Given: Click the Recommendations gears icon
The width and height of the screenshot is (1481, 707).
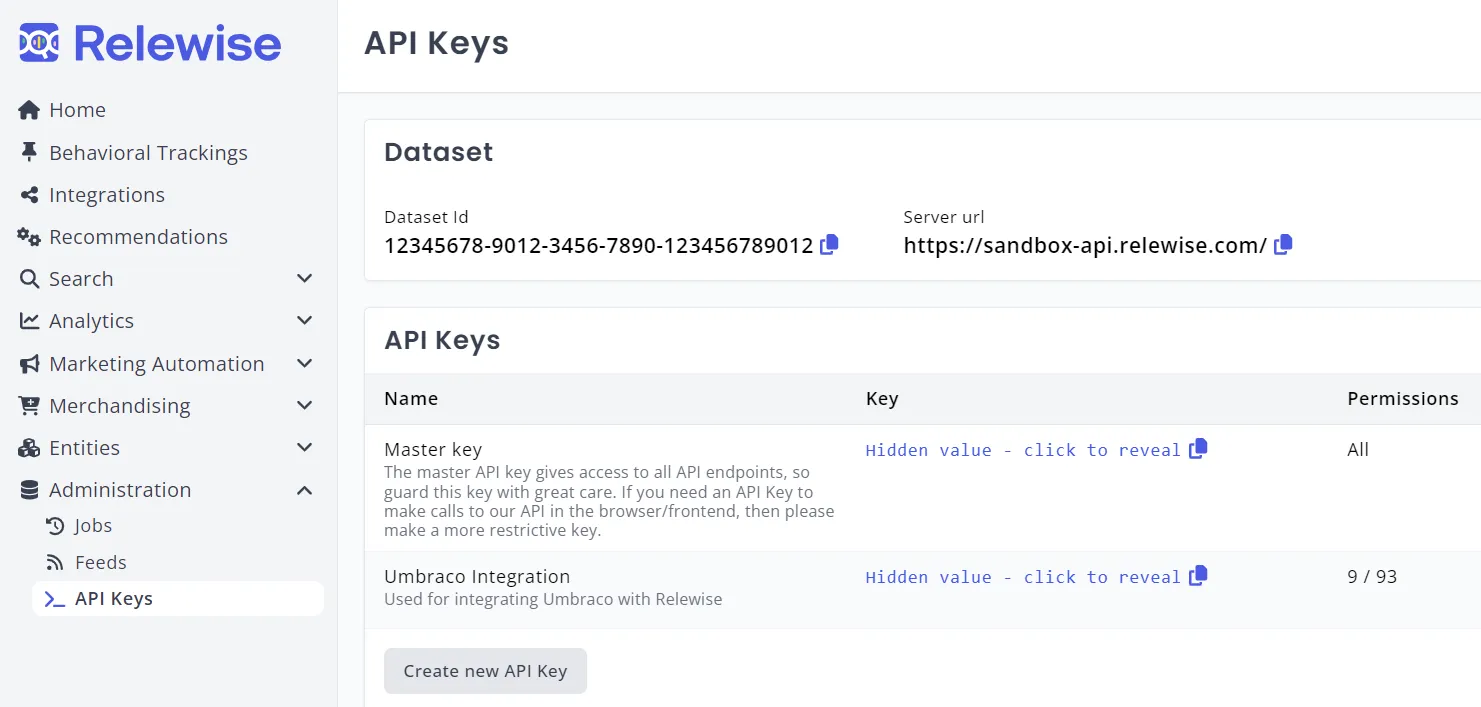Looking at the screenshot, I should click(29, 237).
